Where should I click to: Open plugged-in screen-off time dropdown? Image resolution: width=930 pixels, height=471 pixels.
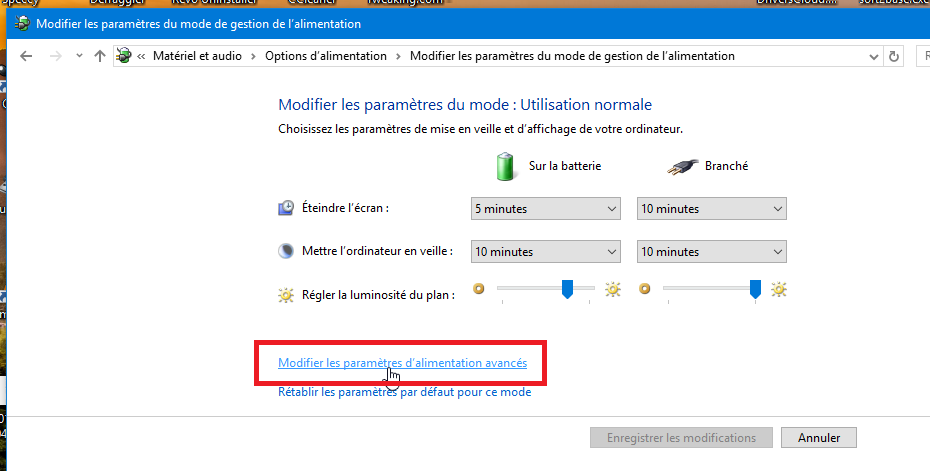[x=712, y=209]
